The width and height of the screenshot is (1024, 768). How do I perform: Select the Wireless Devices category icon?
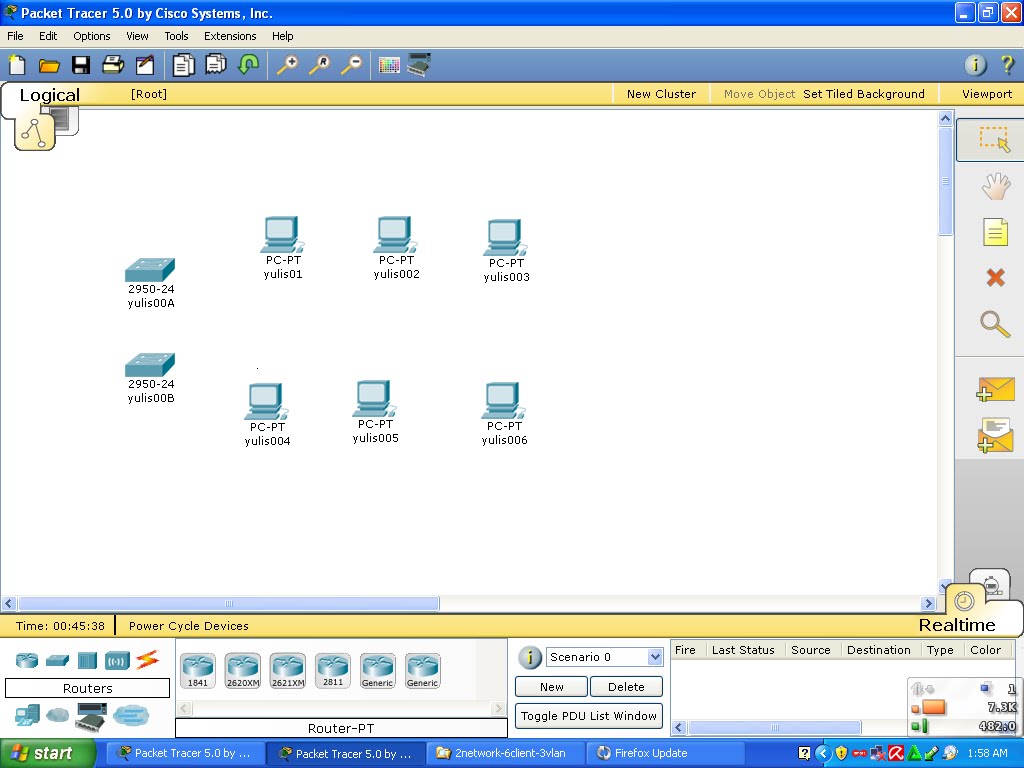117,661
